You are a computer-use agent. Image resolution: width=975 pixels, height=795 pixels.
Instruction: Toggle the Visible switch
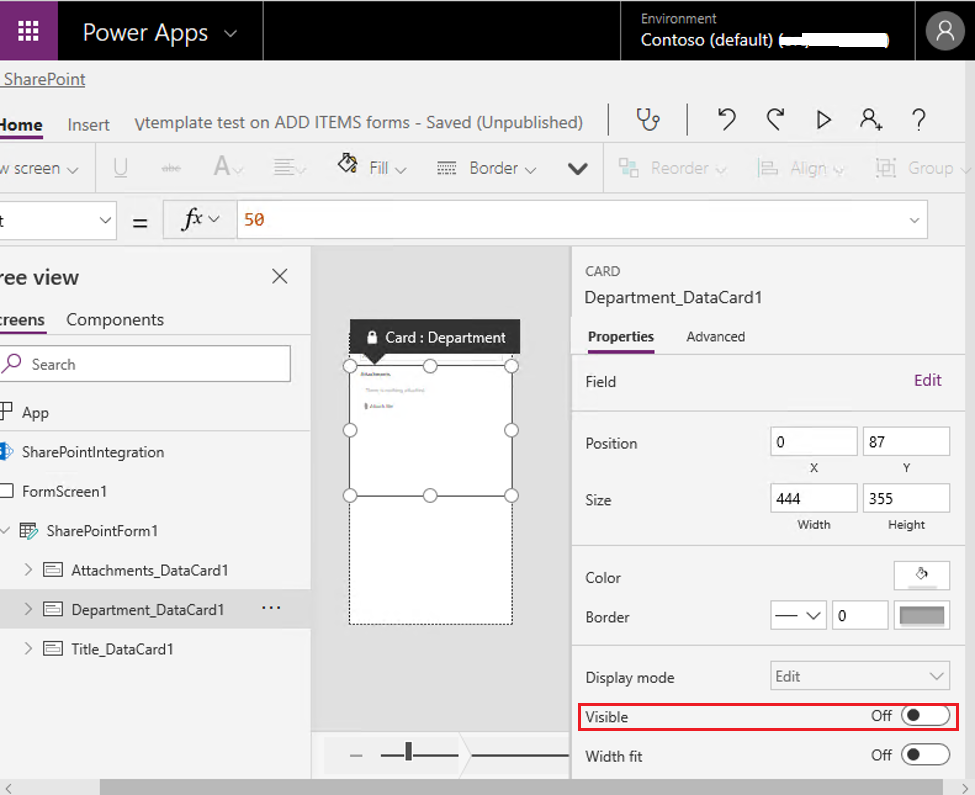(925, 715)
